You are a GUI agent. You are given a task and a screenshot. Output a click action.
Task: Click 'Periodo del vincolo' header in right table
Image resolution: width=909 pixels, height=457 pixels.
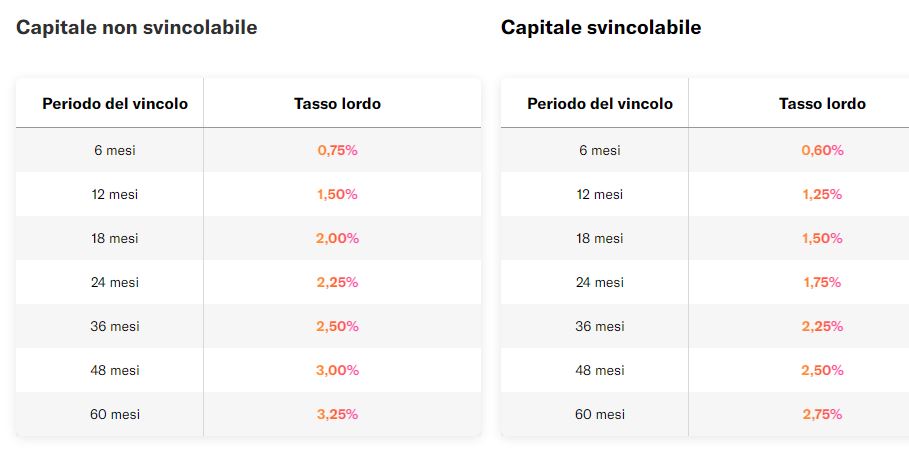click(x=600, y=104)
